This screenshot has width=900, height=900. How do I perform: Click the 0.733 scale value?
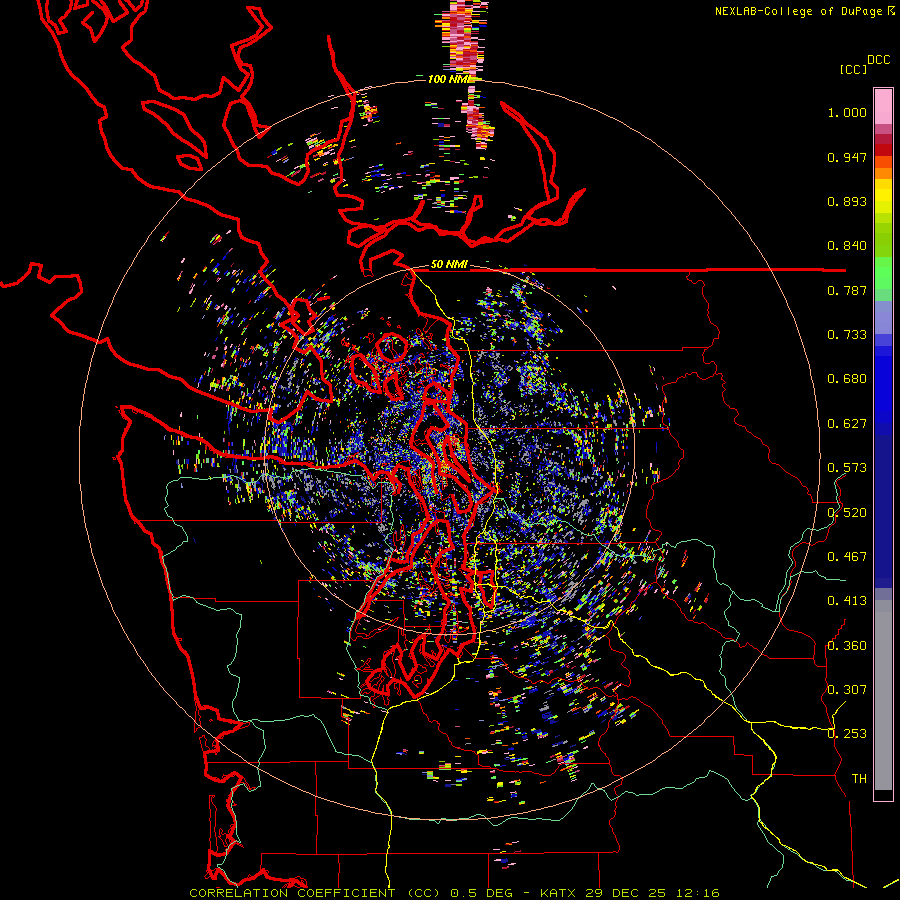pyautogui.click(x=847, y=335)
